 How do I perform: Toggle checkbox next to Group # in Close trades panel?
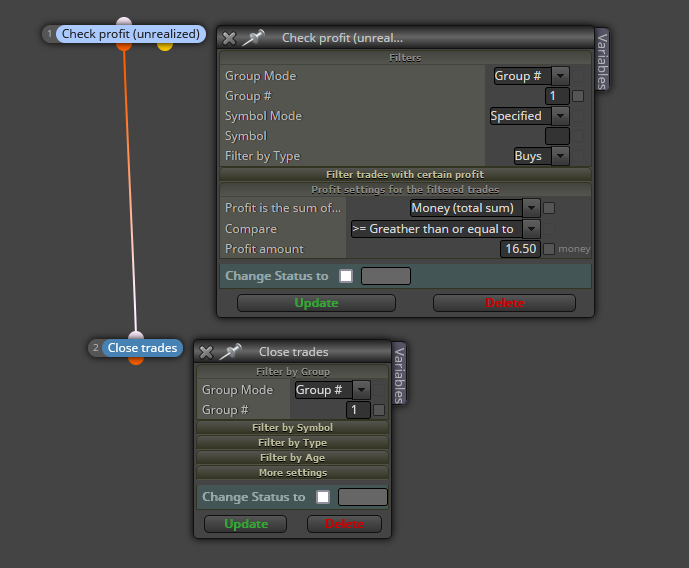379,410
